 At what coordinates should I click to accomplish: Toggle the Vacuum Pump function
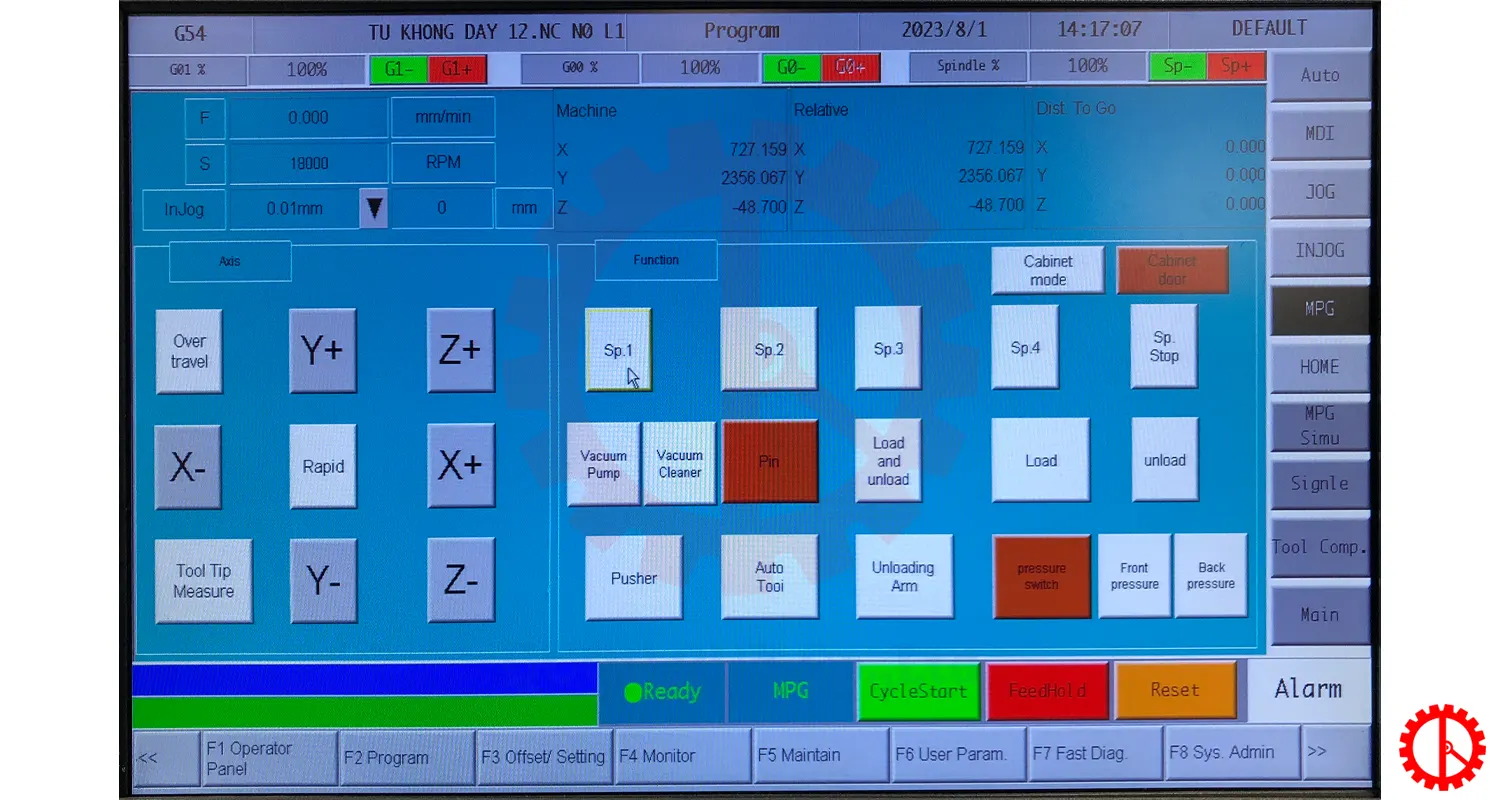[603, 463]
